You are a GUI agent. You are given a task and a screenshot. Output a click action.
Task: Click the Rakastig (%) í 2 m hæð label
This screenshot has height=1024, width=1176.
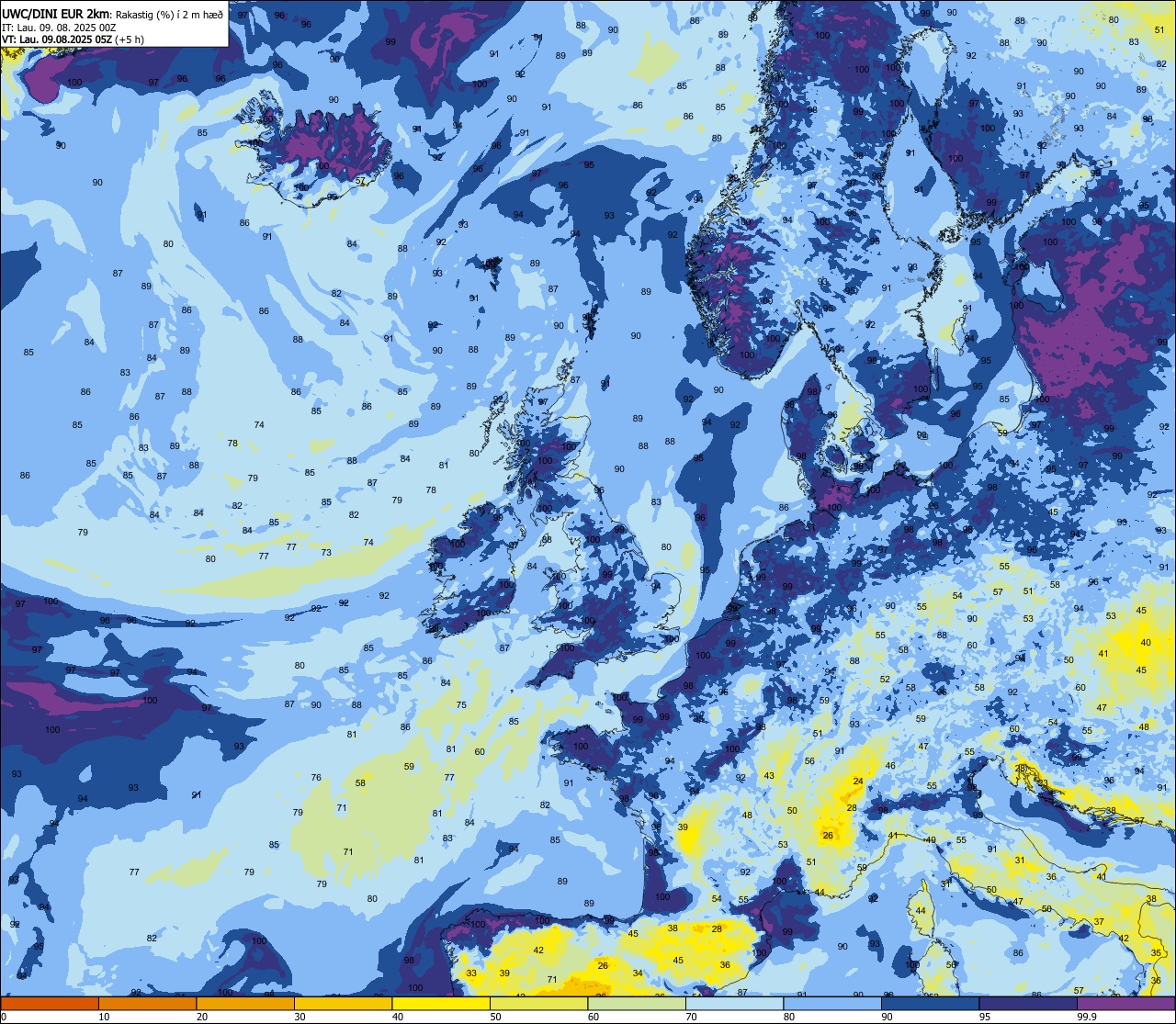pyautogui.click(x=169, y=14)
